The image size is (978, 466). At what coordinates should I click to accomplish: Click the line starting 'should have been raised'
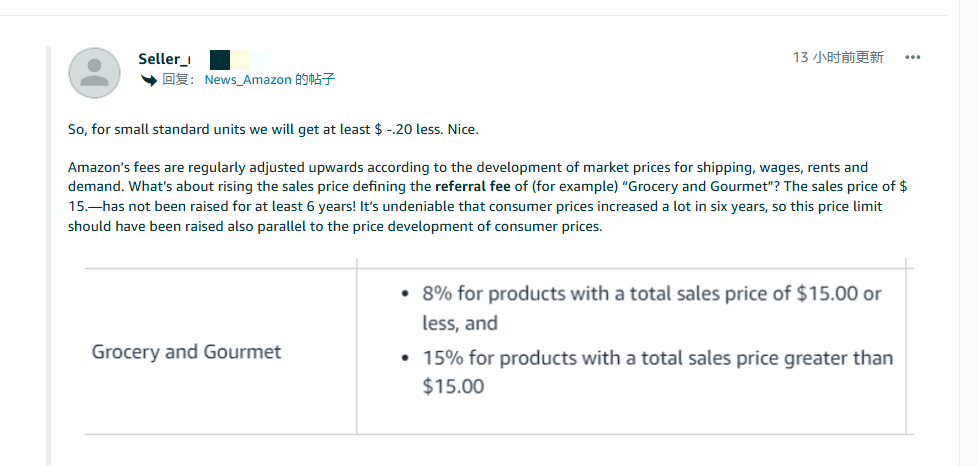point(335,226)
